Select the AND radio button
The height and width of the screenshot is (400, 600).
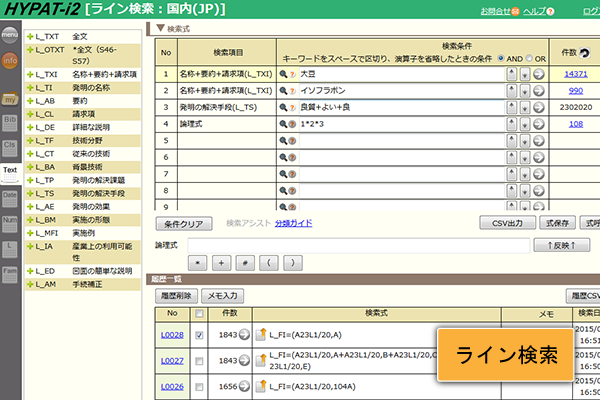pos(502,58)
